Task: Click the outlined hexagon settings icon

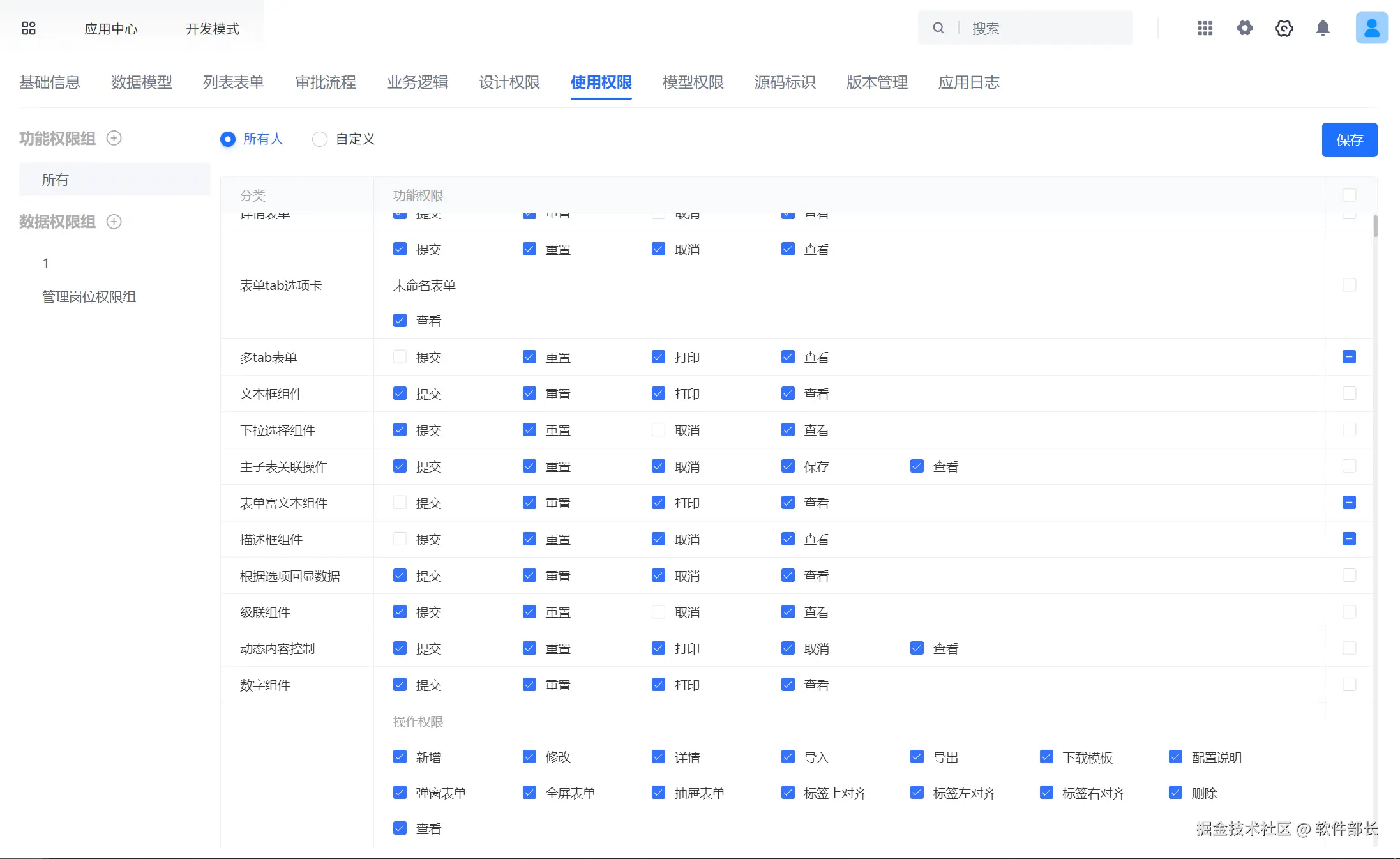Action: [1284, 28]
